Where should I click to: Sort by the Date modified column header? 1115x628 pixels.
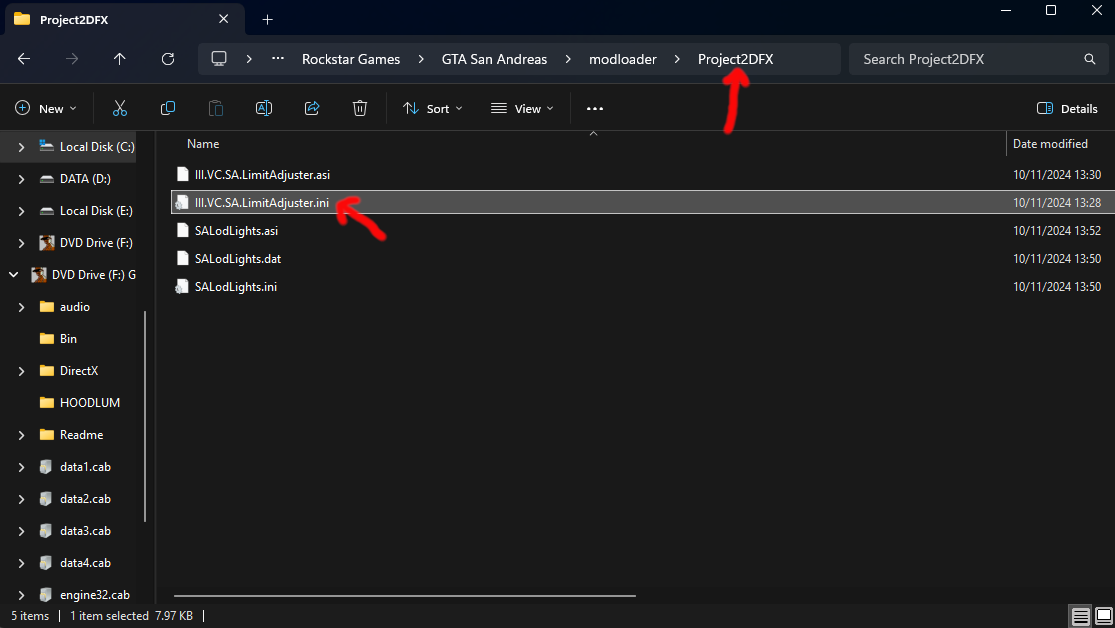click(x=1050, y=144)
